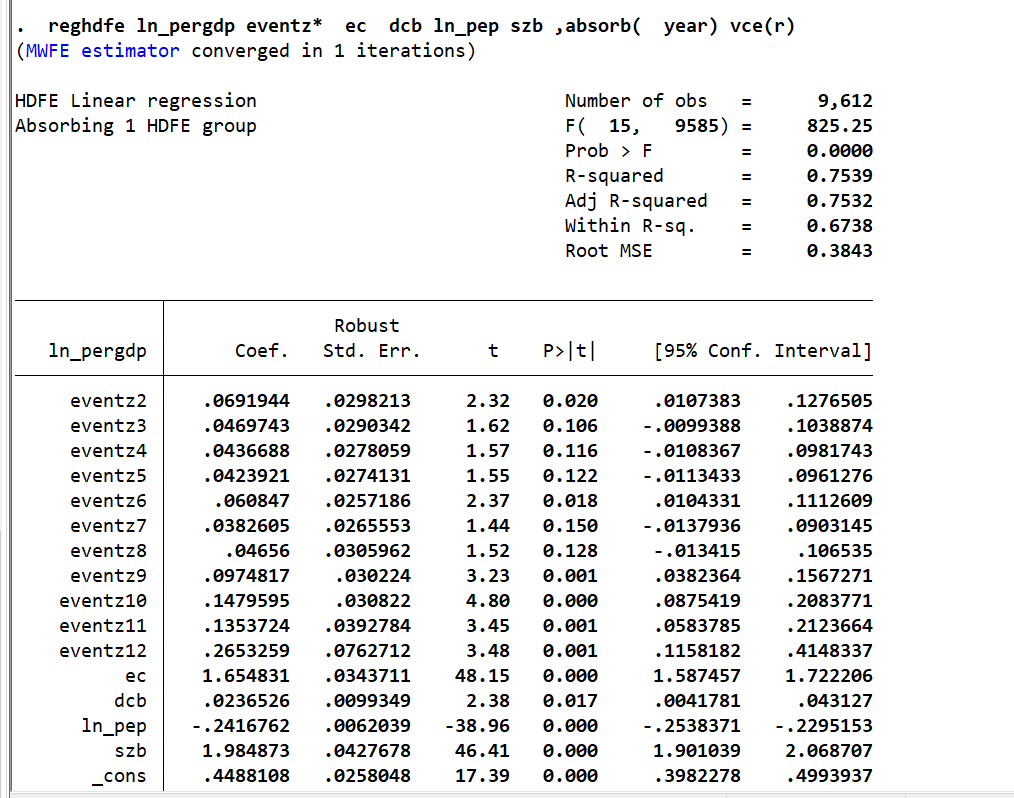Click eventz9 upper bound .1567271
The image size is (1014, 798).
point(830,576)
